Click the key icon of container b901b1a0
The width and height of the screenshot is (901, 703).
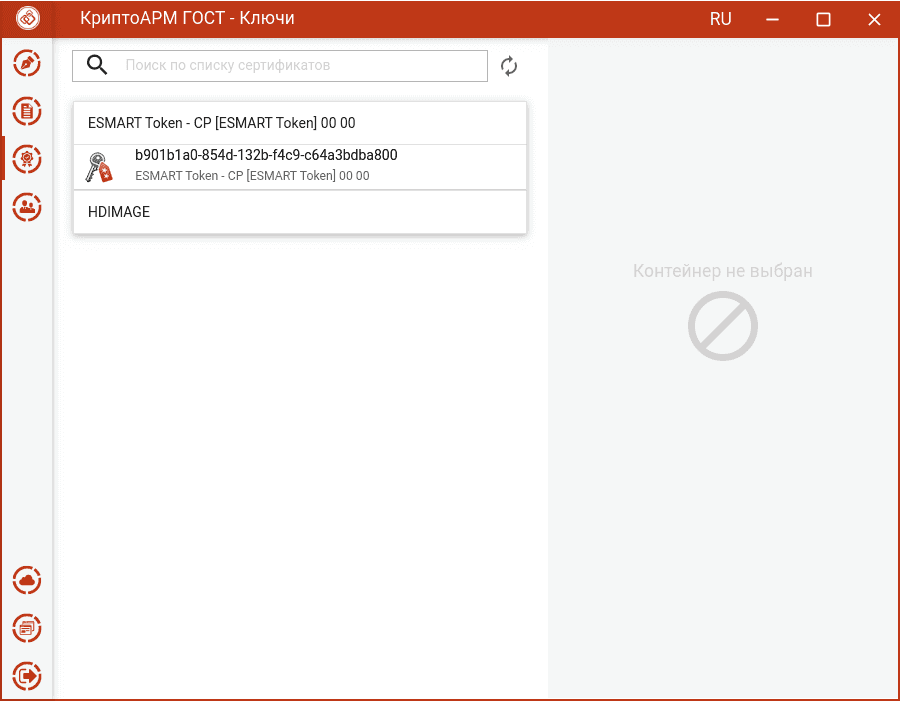pos(99,167)
